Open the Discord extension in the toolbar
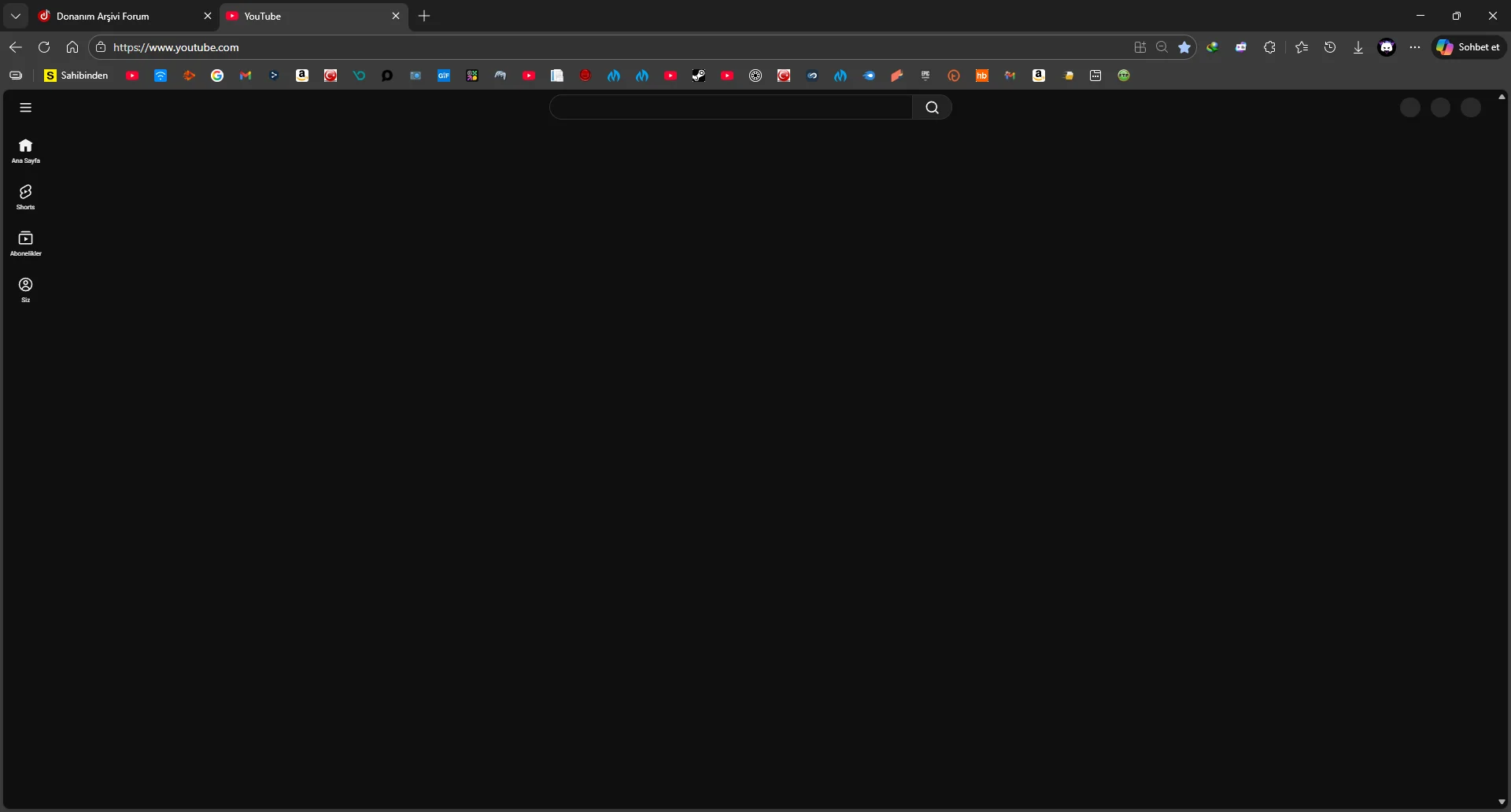1511x812 pixels. coord(1387,47)
